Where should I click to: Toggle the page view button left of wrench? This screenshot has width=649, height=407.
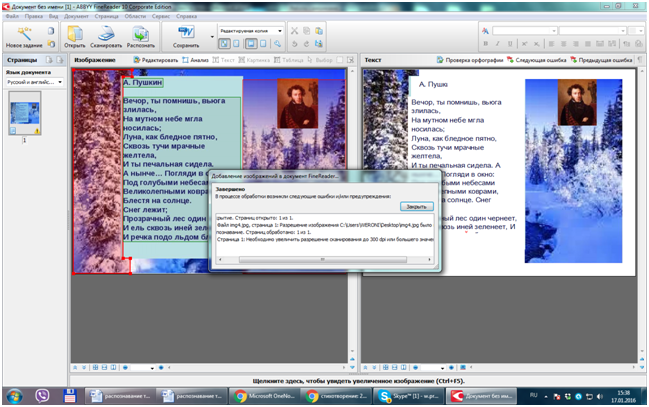click(x=263, y=43)
